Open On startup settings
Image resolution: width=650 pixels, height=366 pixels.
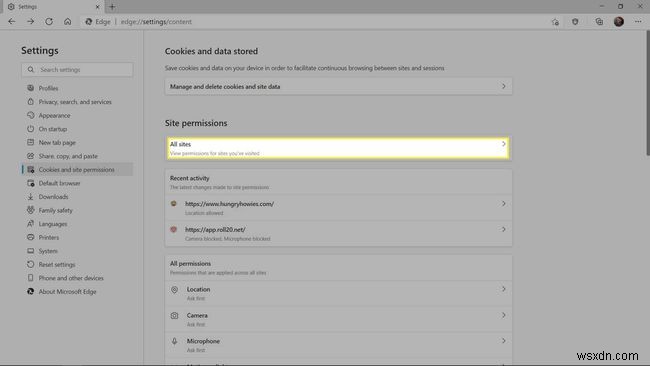click(53, 129)
